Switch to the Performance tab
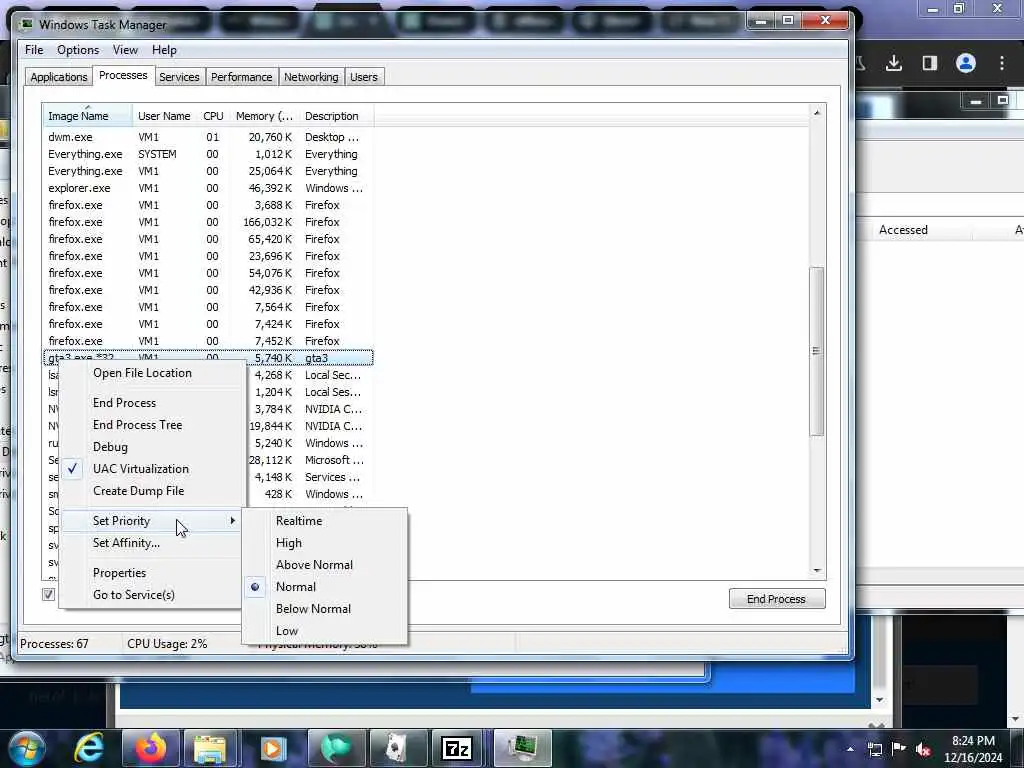 (242, 77)
